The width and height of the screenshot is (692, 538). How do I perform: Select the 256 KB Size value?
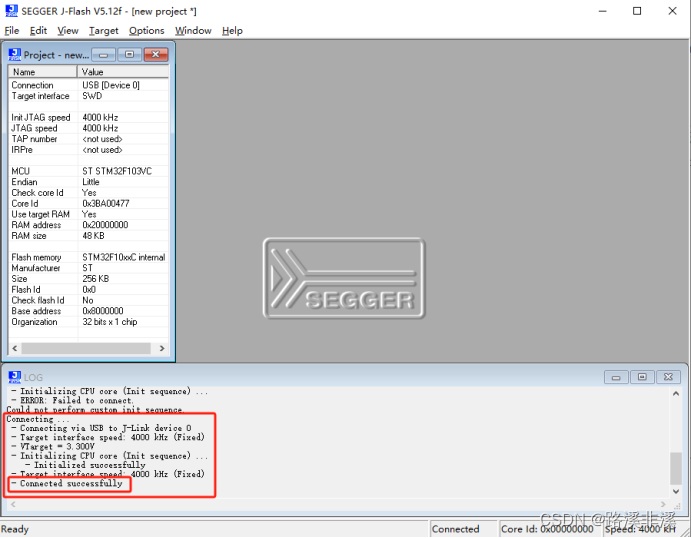pos(96,278)
